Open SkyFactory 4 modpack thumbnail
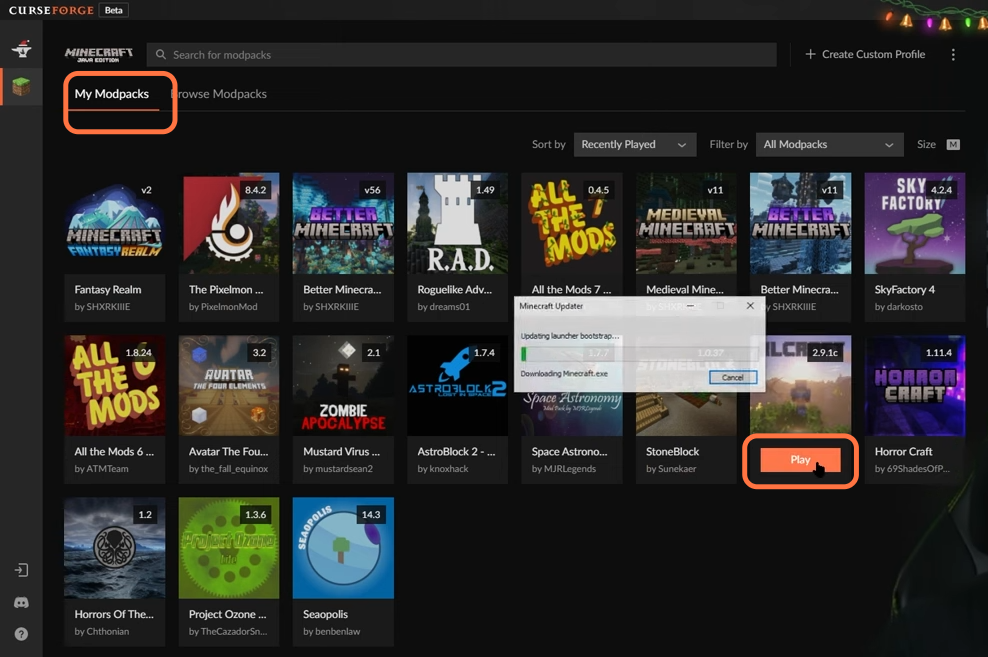The image size is (988, 657). click(x=914, y=223)
